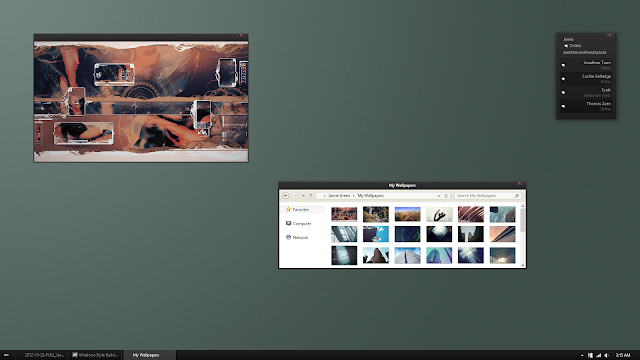Select Favorites in the navigation pane
The width and height of the screenshot is (640, 360).
pos(302,209)
